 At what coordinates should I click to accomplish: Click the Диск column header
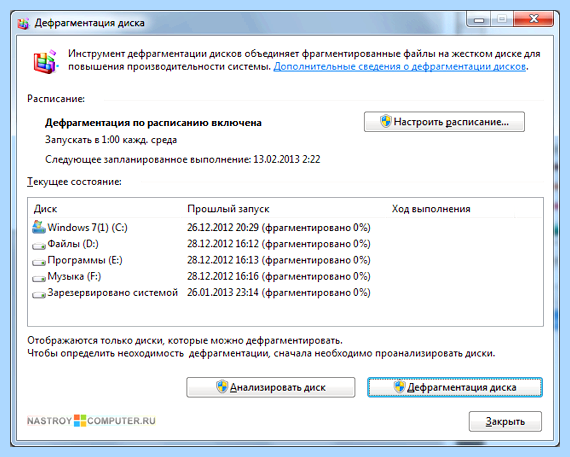click(106, 209)
